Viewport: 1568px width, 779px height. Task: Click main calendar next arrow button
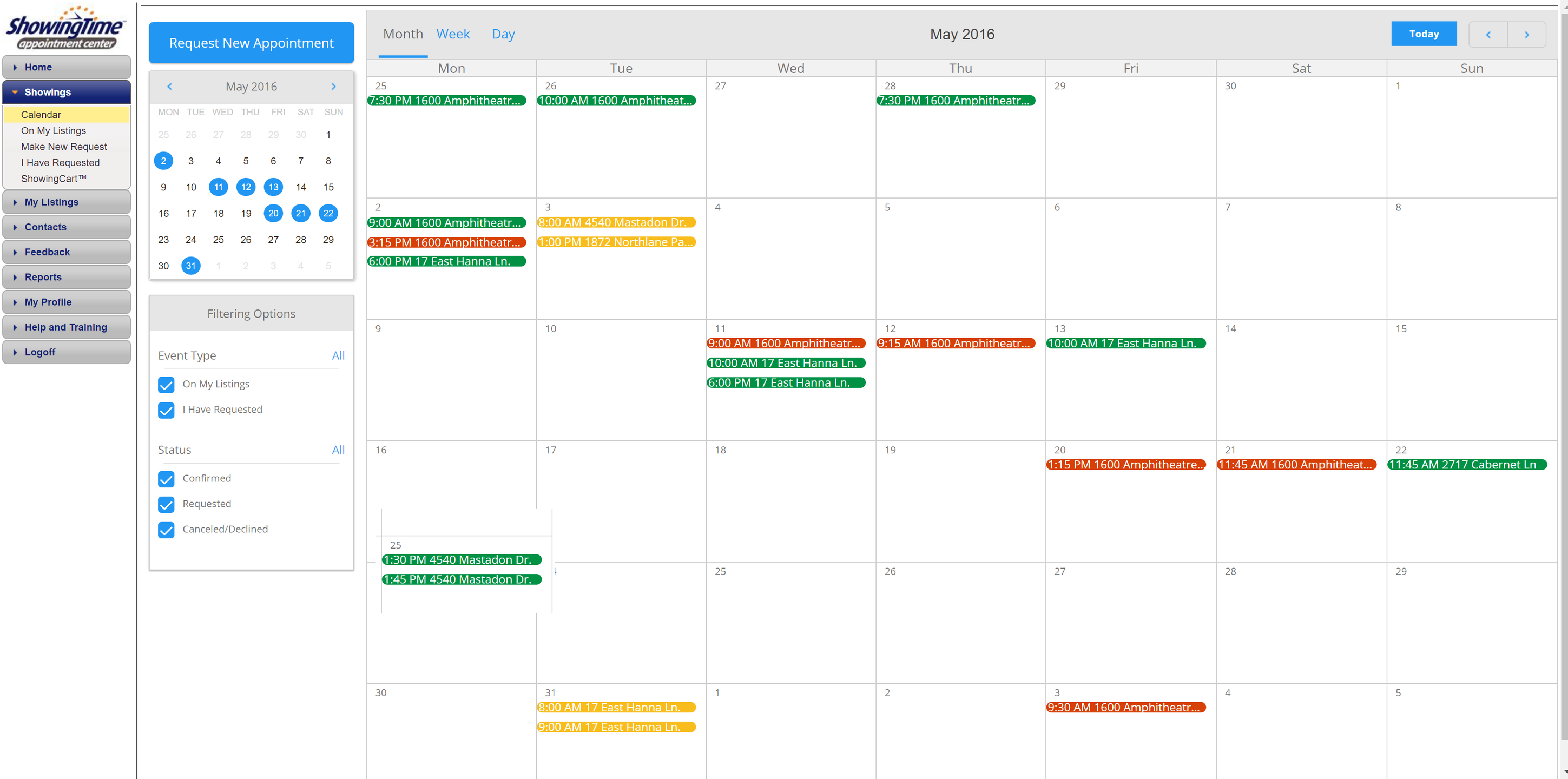pos(1526,35)
